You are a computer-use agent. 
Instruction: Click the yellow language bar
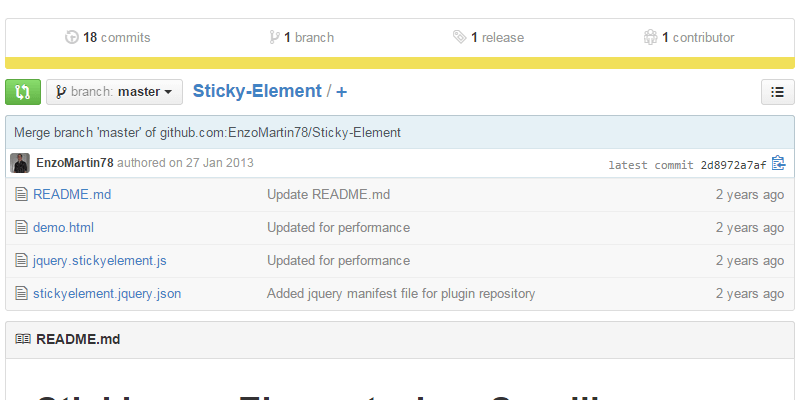400,63
